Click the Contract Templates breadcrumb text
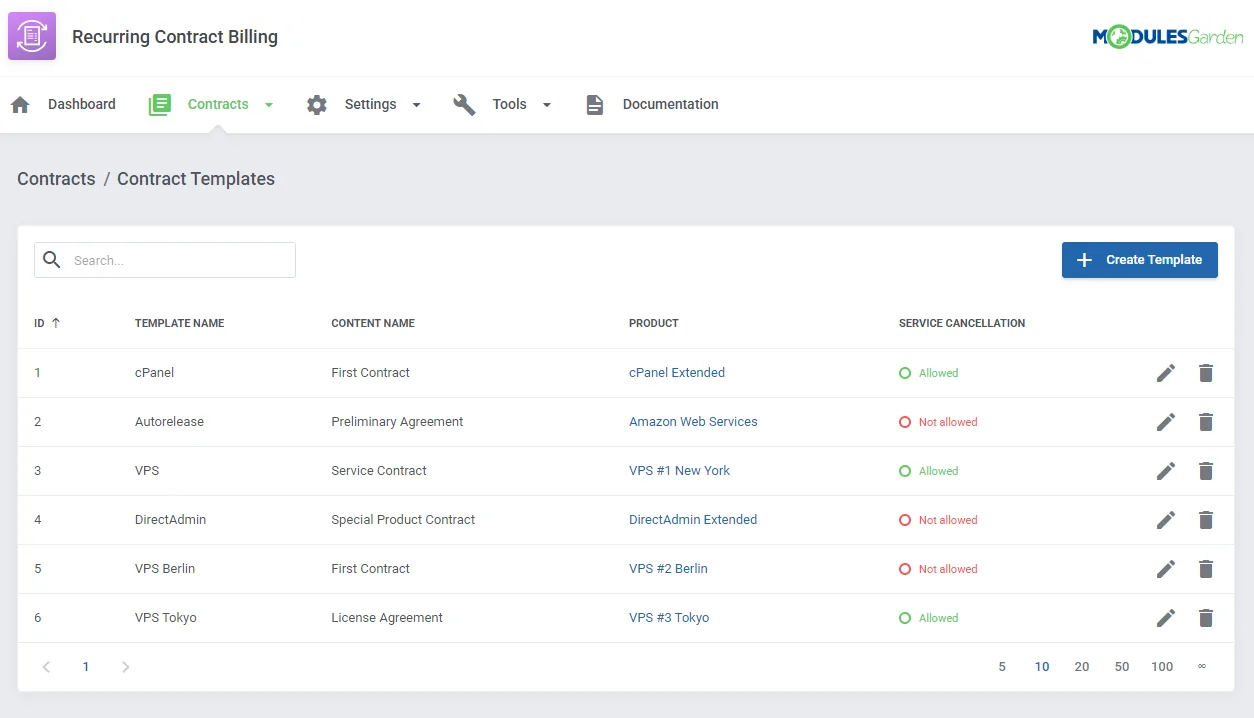 click(x=196, y=179)
